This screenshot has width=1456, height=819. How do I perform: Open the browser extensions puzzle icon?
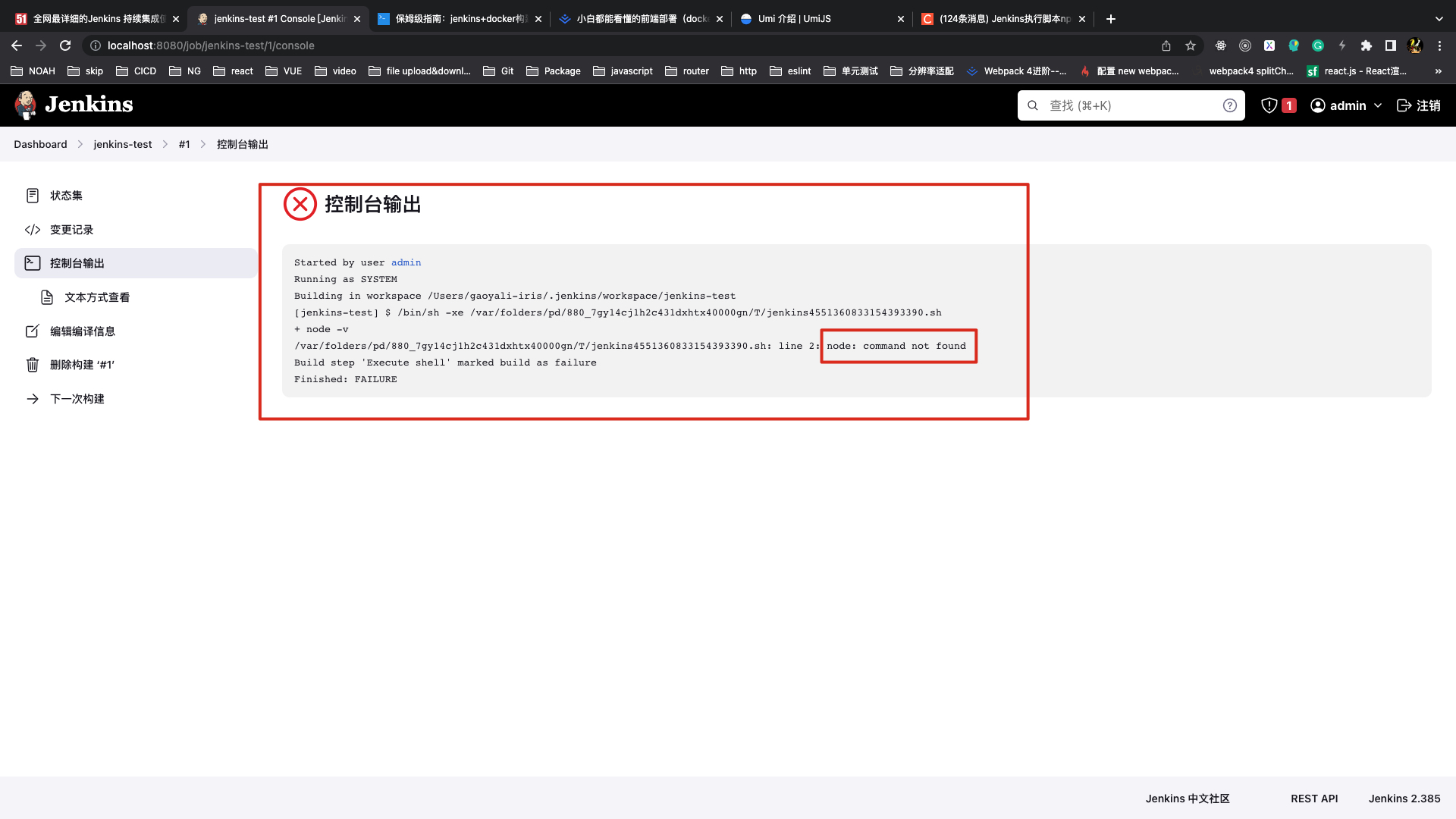[1367, 45]
